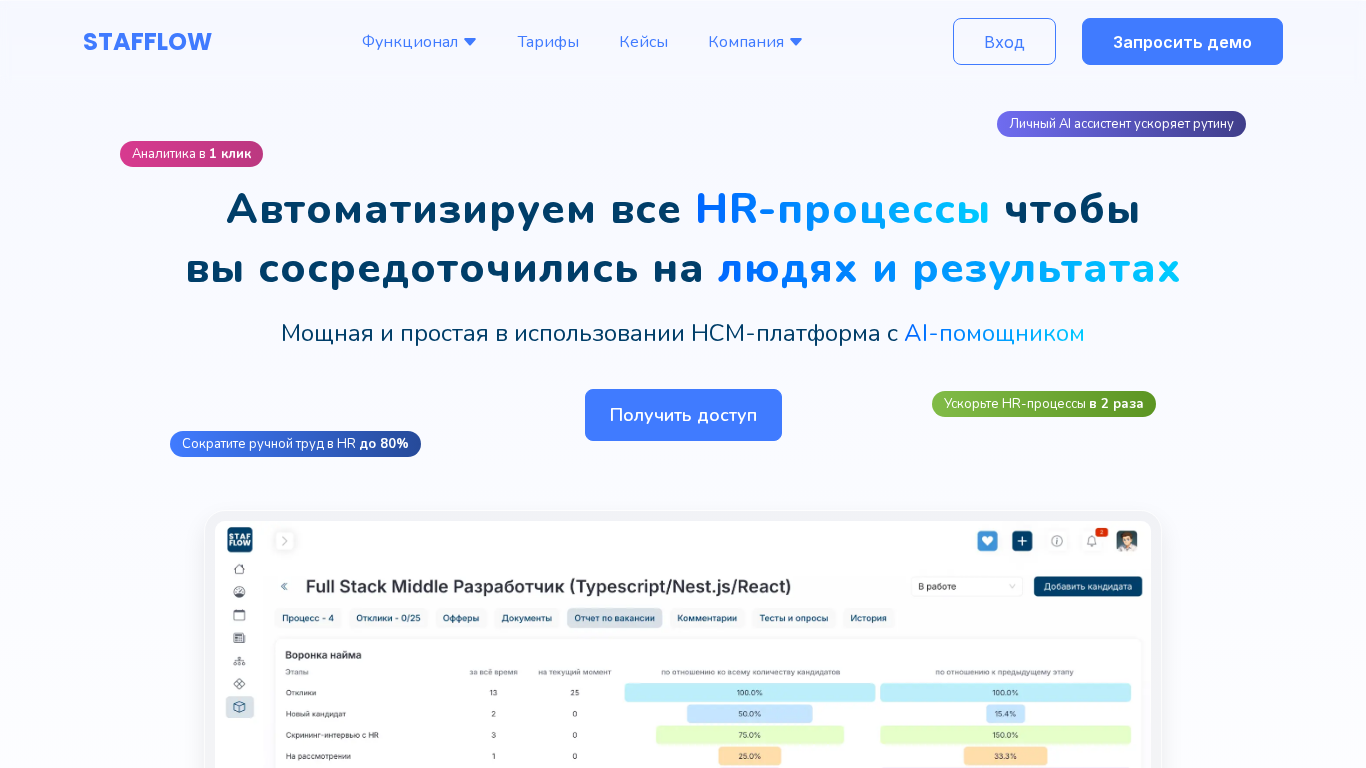Click the blue AI-помощником text in the subtitle

coord(994,333)
